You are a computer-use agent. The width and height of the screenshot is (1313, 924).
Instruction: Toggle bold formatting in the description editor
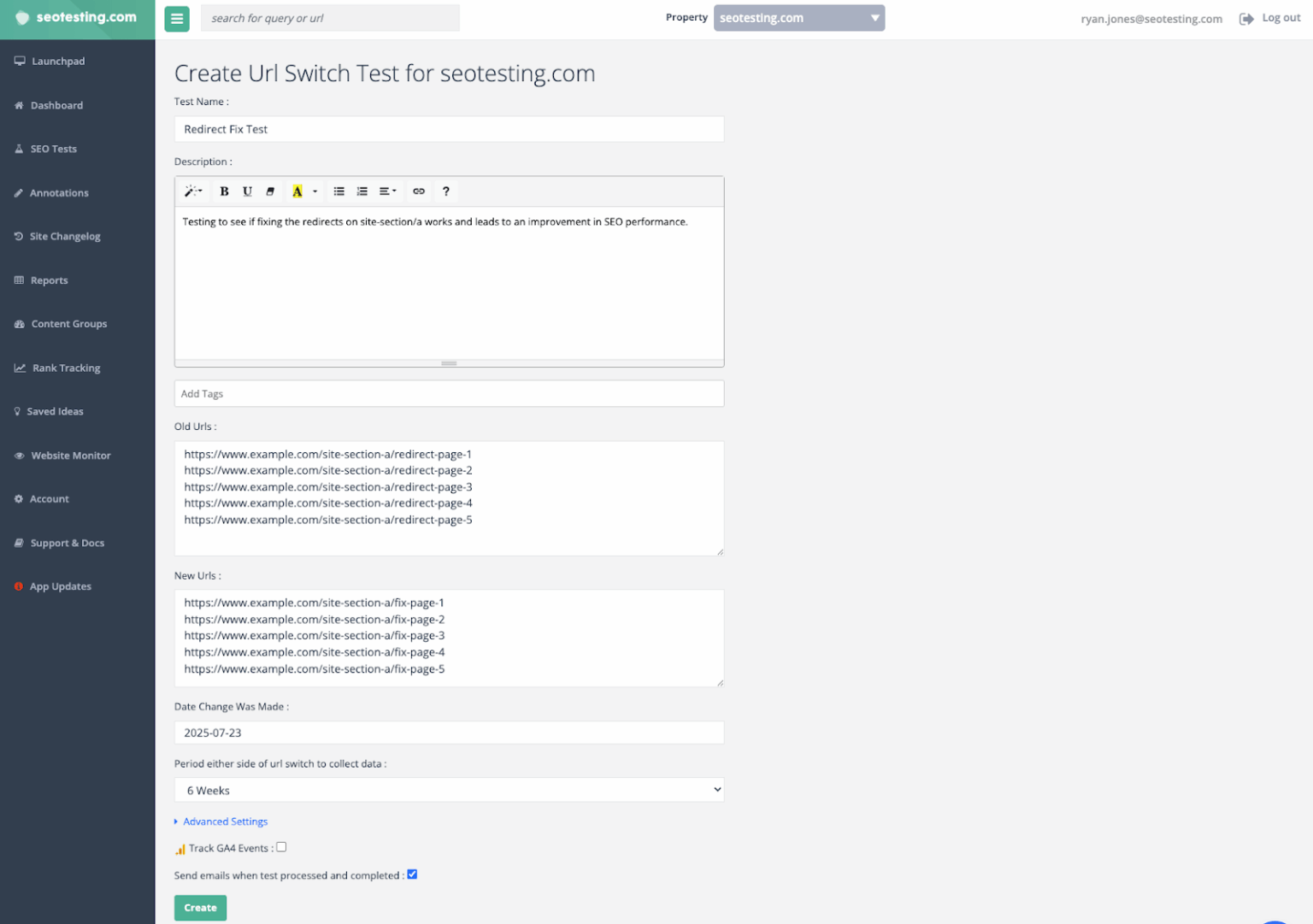click(223, 191)
